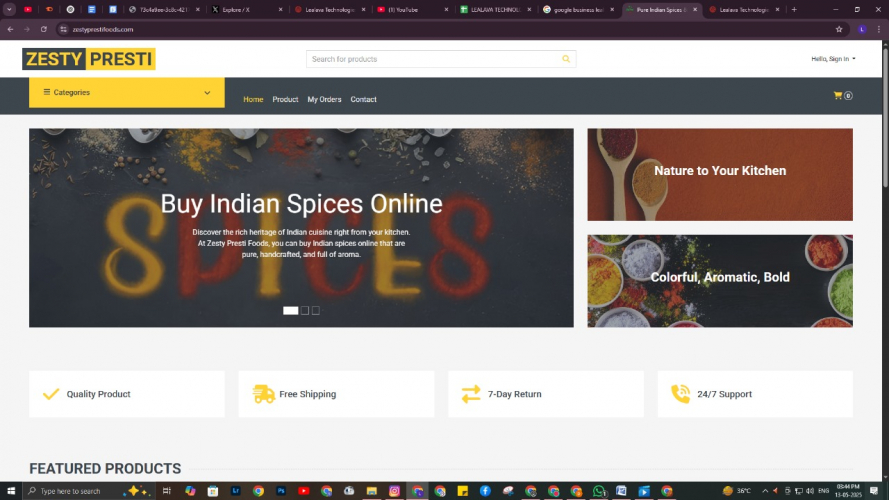Go back using the browser back arrow

tap(10, 29)
